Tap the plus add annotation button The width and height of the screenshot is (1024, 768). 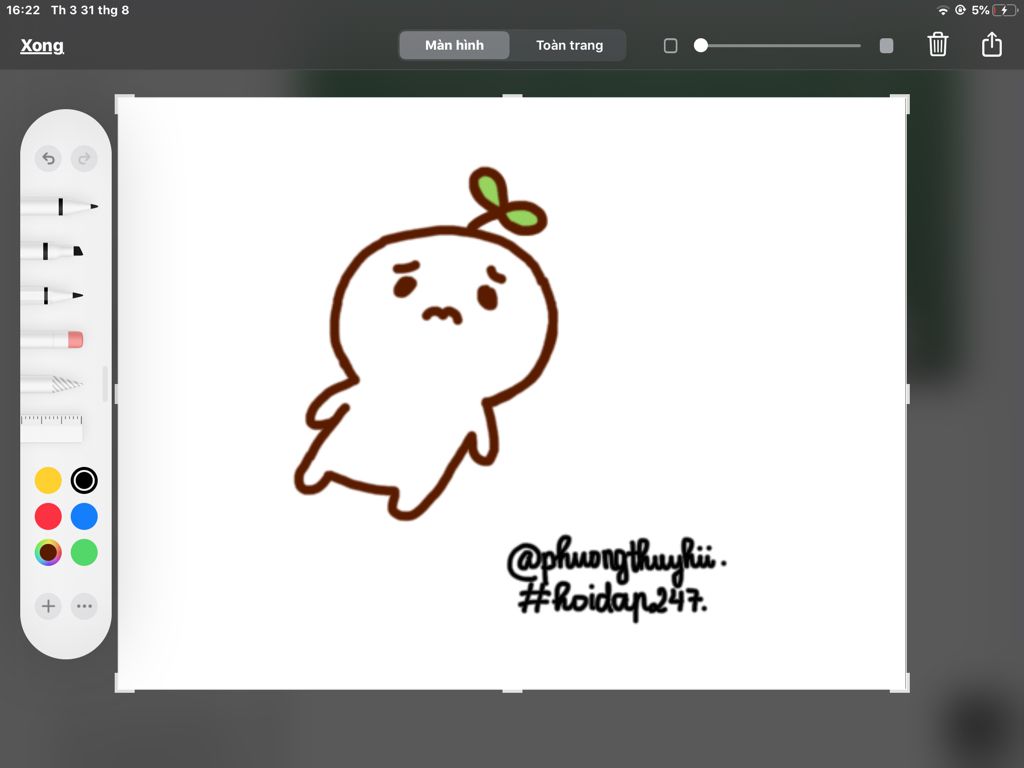[48, 606]
